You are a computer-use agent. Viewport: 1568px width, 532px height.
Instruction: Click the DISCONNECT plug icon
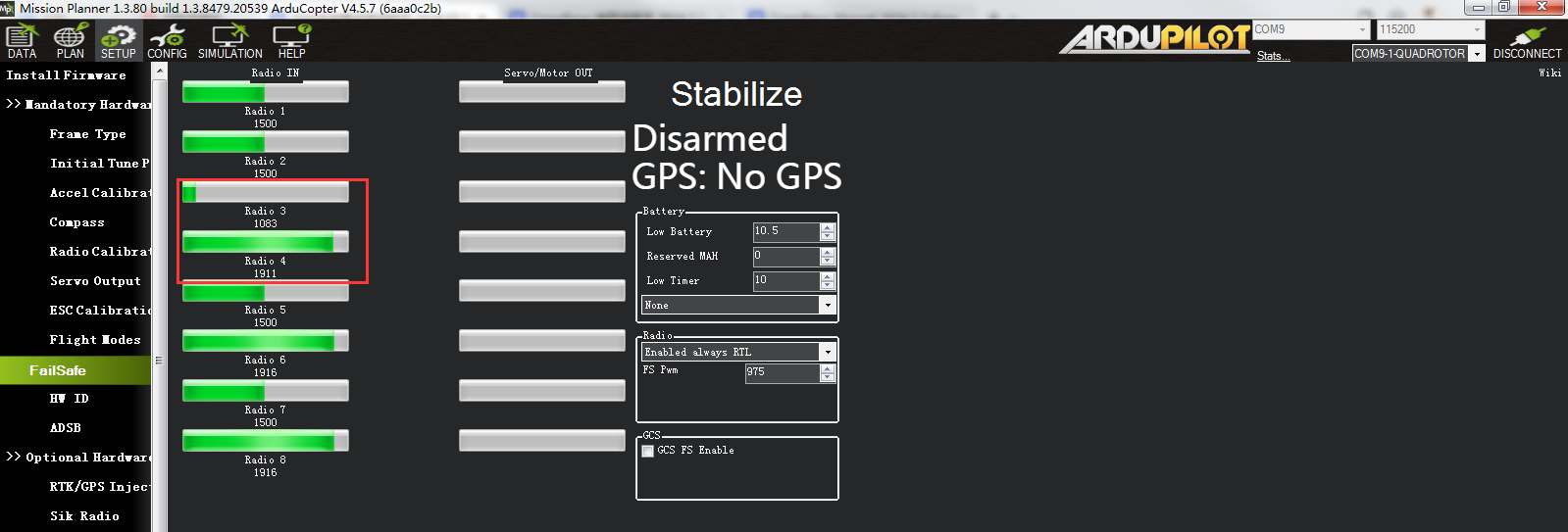coord(1527,40)
